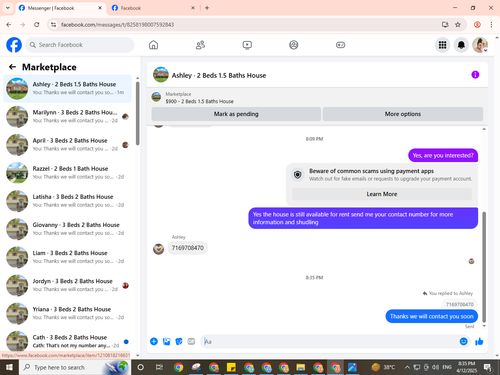The height and width of the screenshot is (375, 500).
Task: Open Giovanny 3 Beds 2 Baths conversation
Action: tap(68, 229)
